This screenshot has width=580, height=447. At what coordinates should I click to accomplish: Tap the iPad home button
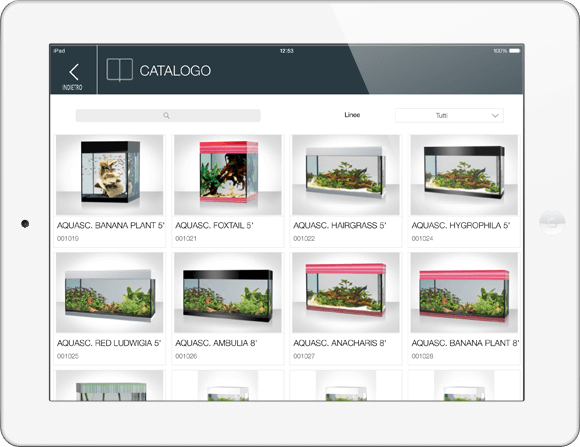click(552, 222)
